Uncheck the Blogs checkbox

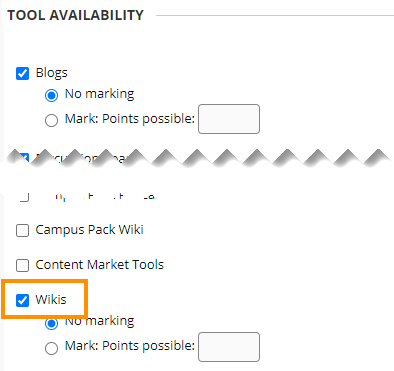tap(22, 73)
